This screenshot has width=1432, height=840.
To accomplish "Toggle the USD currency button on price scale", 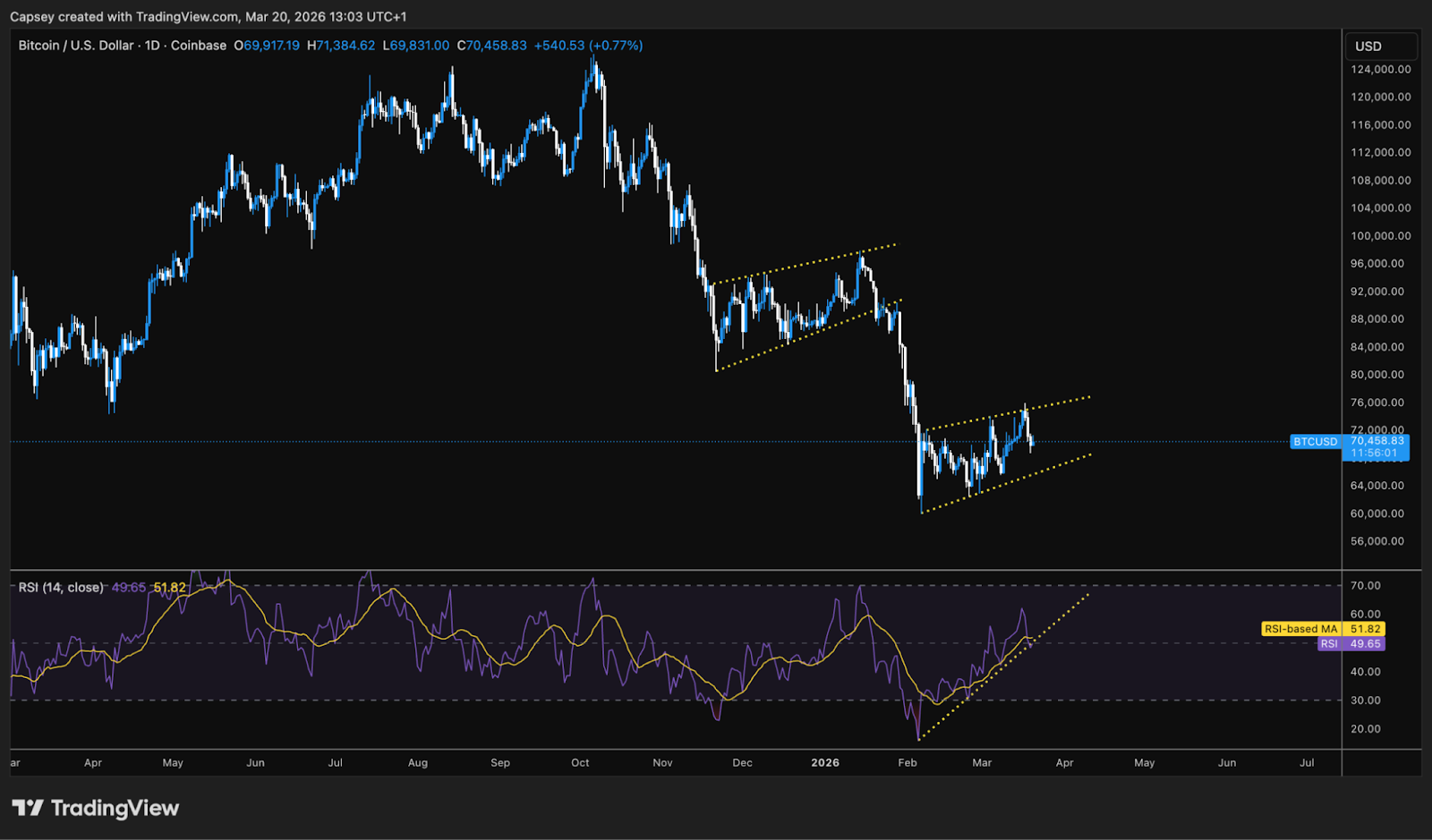I will 1380,45.
